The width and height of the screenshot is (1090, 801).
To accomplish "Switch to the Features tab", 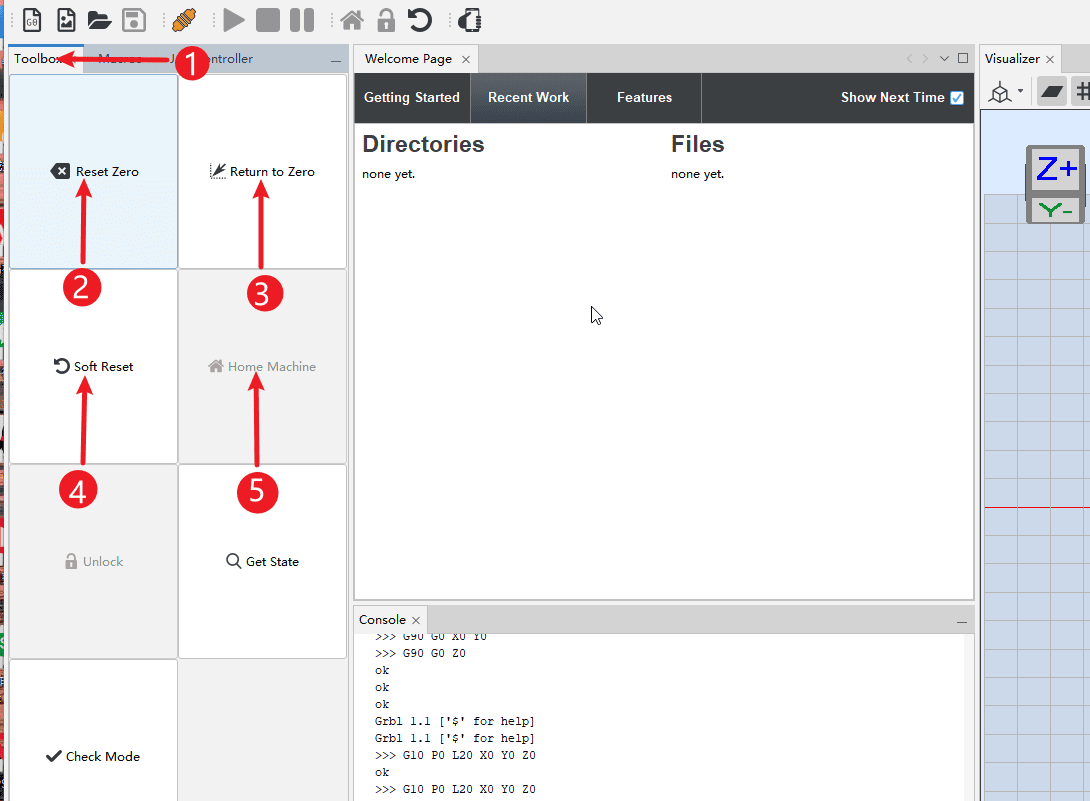I will coord(643,97).
